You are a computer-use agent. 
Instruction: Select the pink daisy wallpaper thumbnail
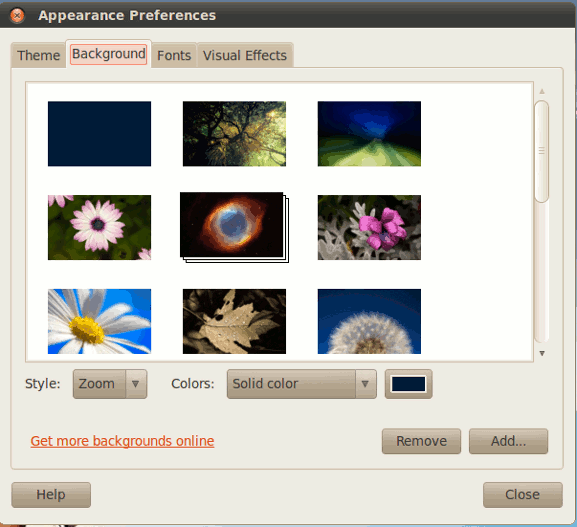click(99, 227)
